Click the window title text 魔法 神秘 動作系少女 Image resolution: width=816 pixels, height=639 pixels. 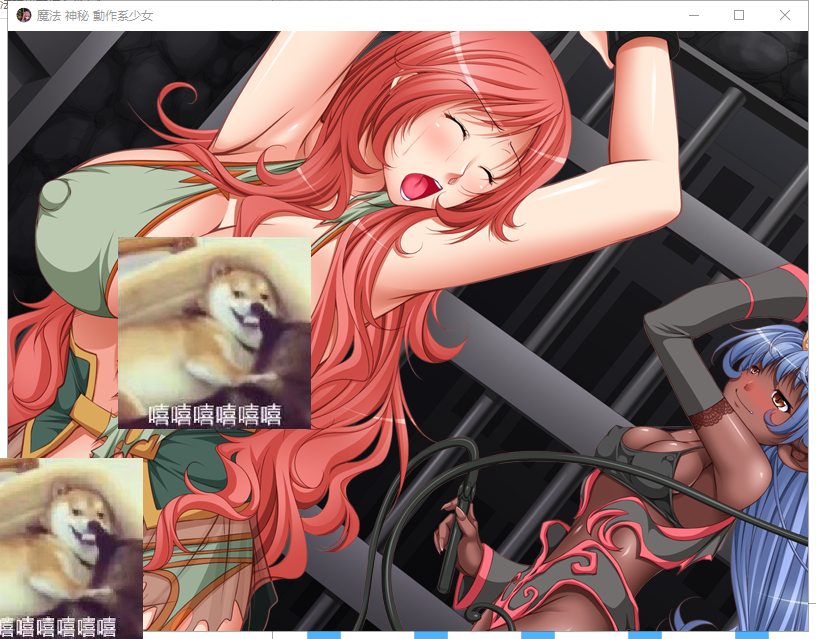(x=95, y=16)
